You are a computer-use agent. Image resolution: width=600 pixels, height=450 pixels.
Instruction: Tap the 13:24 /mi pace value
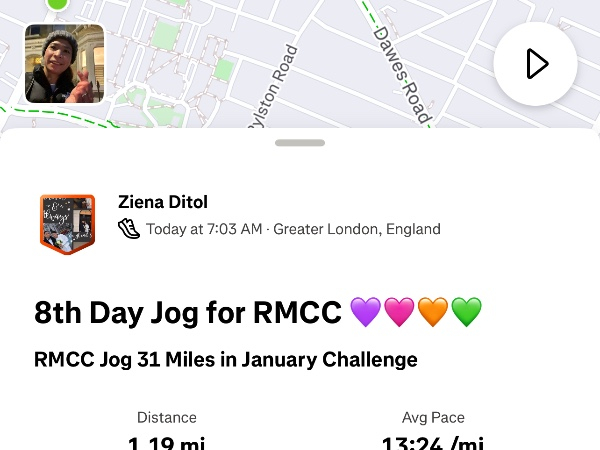(x=433, y=443)
